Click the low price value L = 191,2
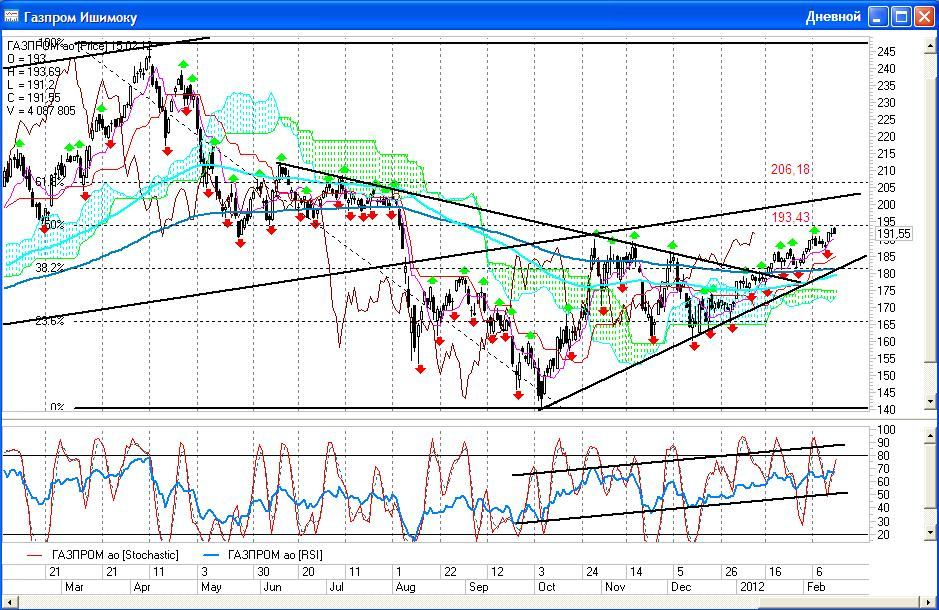Screen dimensions: 939x610 [31, 85]
